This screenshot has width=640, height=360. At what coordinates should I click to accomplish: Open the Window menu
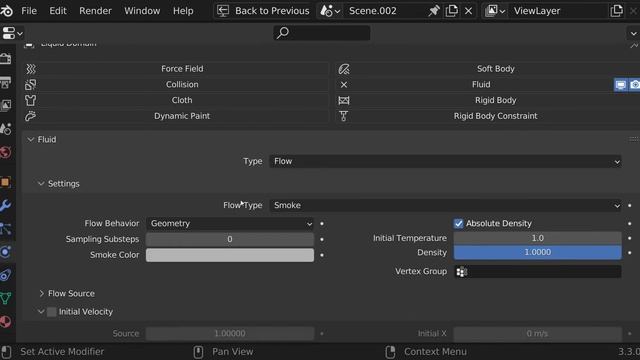(x=142, y=11)
